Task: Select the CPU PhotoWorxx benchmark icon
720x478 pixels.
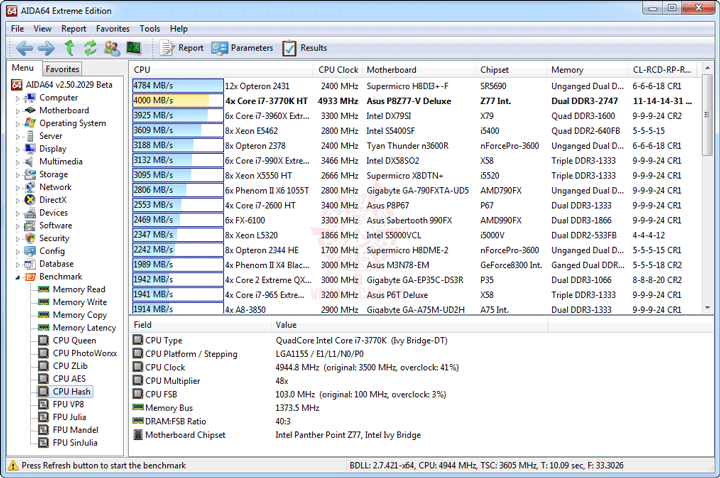Action: point(44,353)
